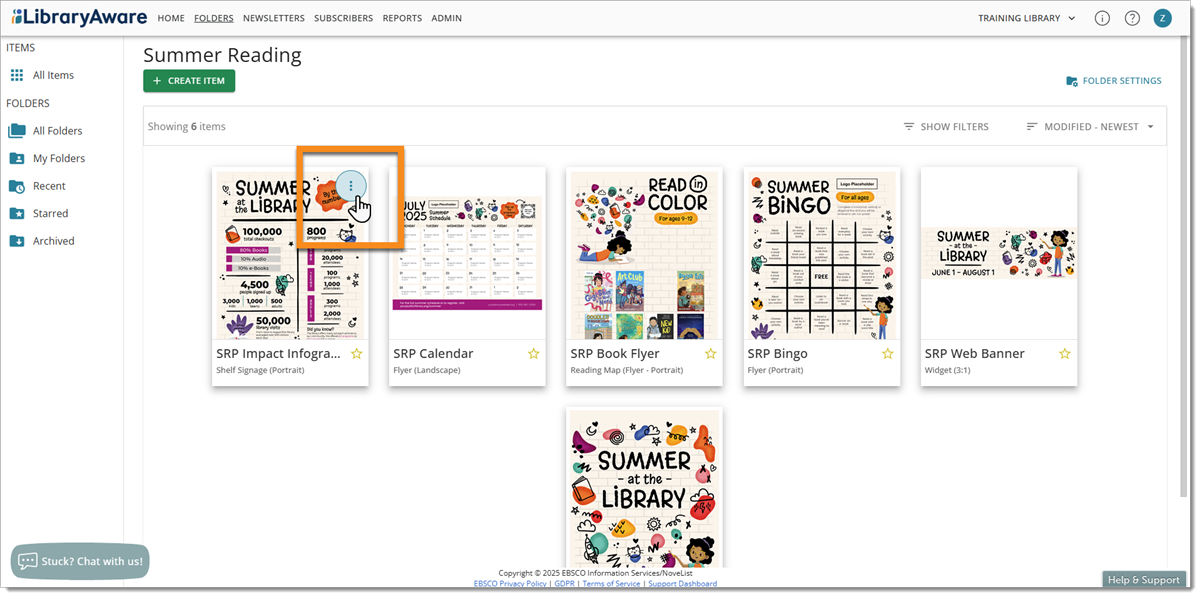The image size is (1200, 597).
Task: Open the LibraryAware logo home link
Action: [79, 18]
